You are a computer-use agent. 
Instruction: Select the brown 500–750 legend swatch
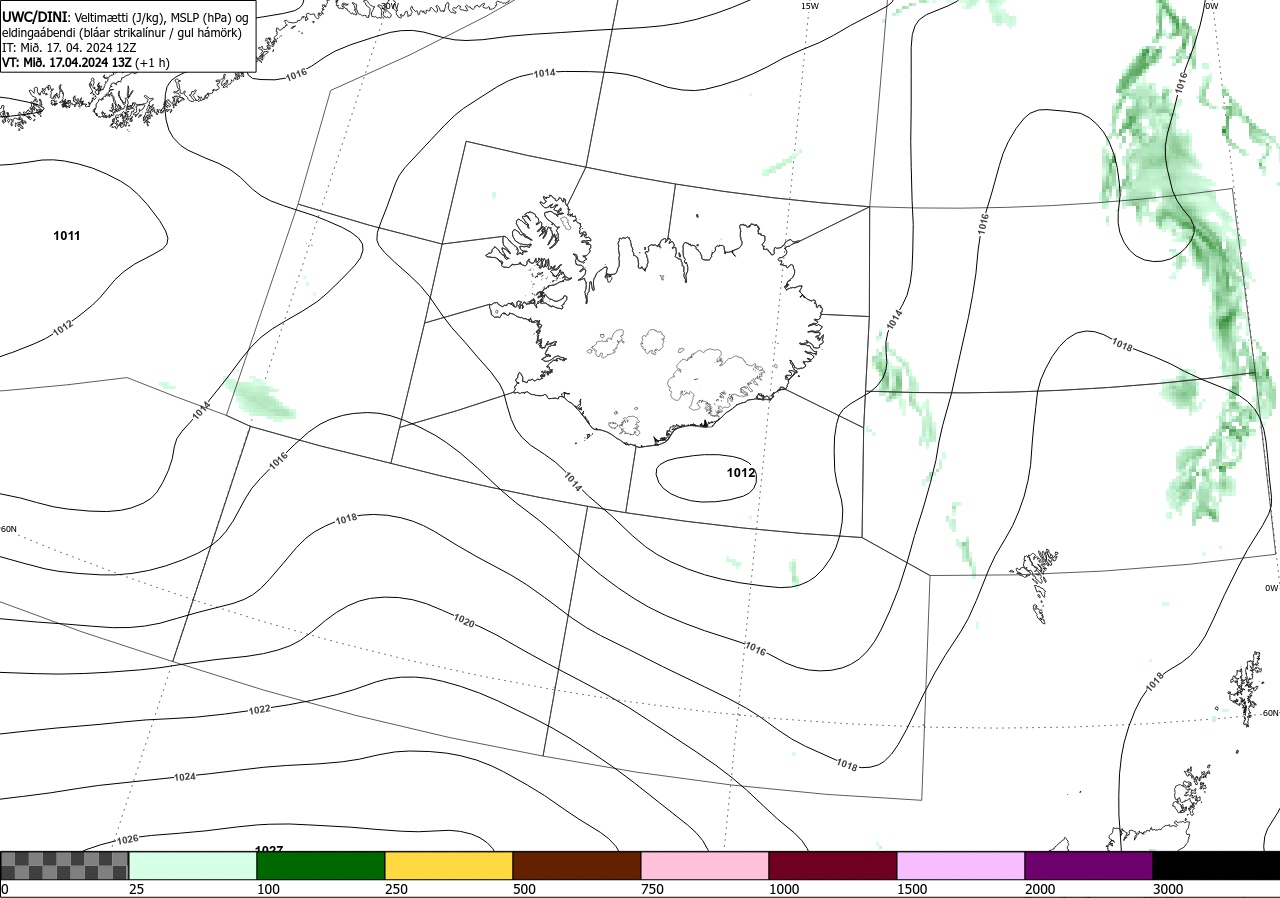577,865
